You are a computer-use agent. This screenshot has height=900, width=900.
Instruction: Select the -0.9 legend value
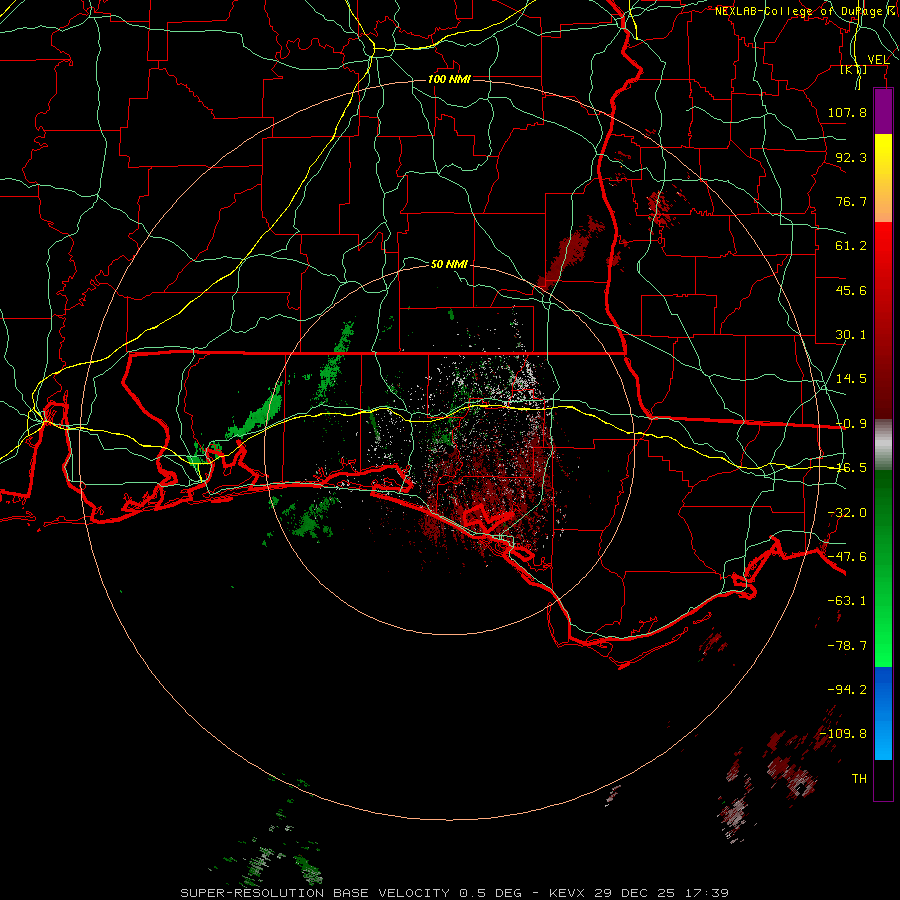coord(851,424)
